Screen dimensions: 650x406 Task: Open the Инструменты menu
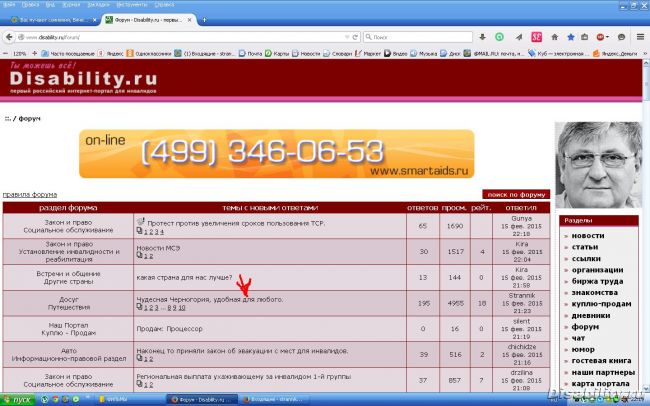tap(132, 5)
